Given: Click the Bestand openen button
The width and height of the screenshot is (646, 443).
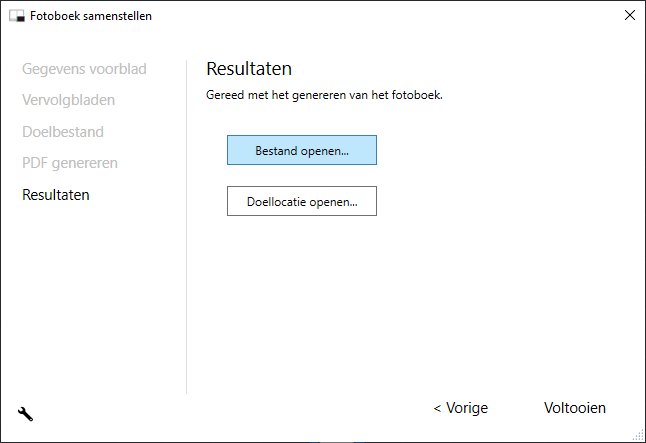Looking at the screenshot, I should [x=302, y=150].
